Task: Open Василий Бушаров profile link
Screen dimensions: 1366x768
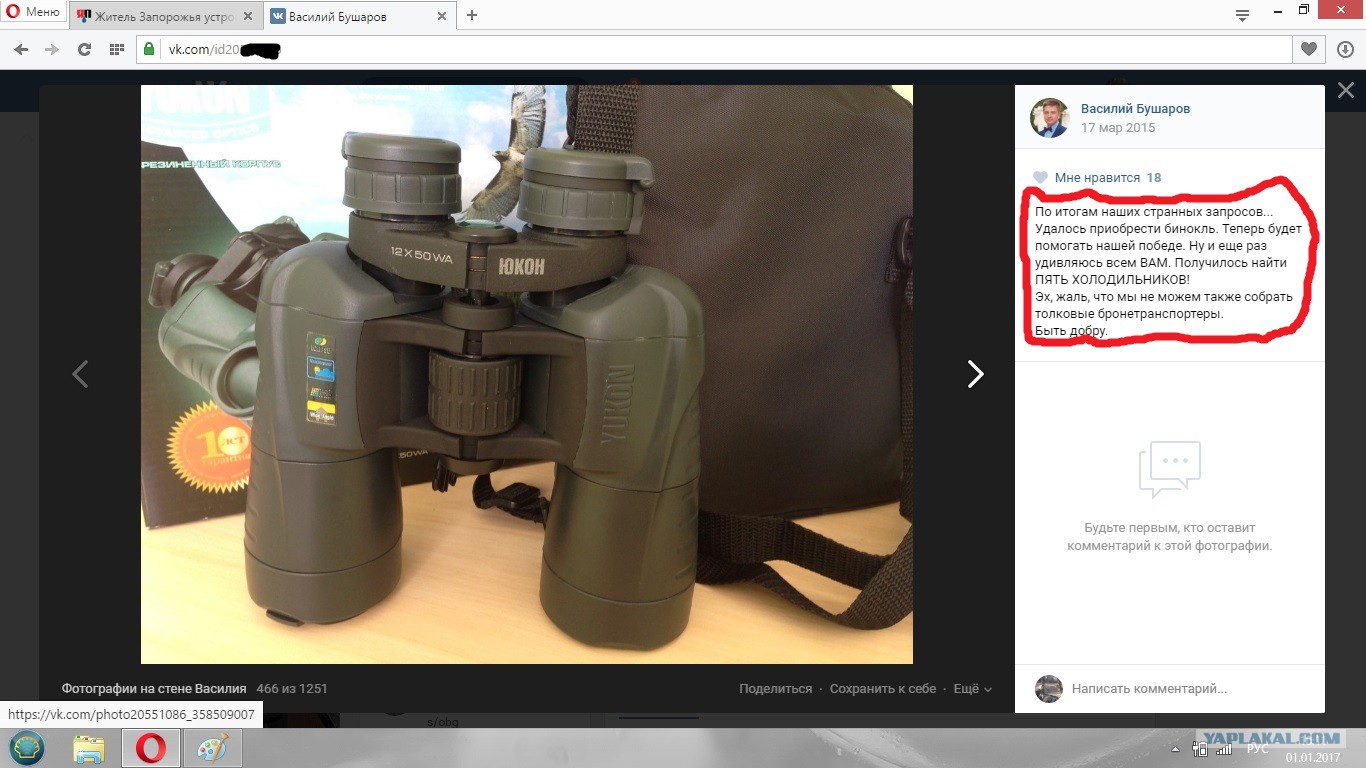Action: 1135,109
